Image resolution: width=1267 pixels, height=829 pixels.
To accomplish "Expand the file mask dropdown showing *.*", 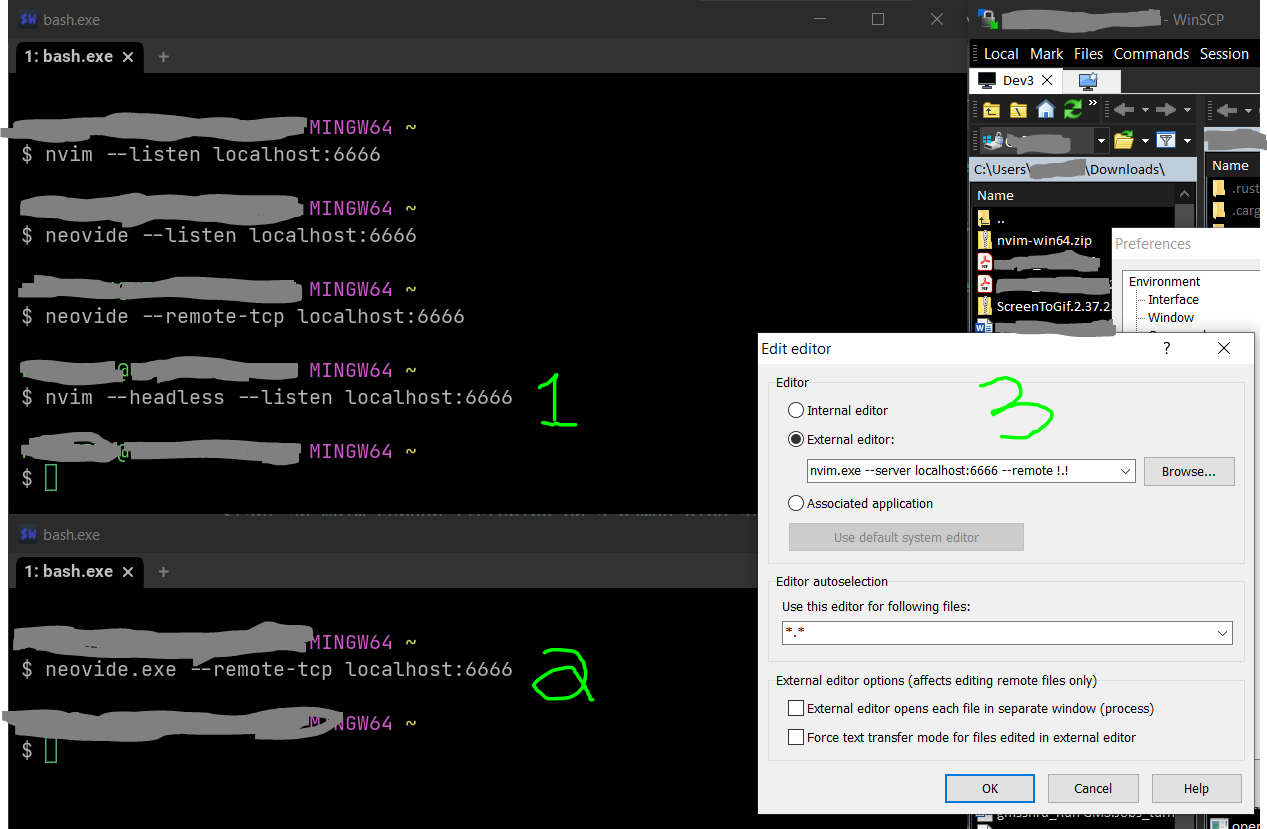I will tap(1222, 633).
